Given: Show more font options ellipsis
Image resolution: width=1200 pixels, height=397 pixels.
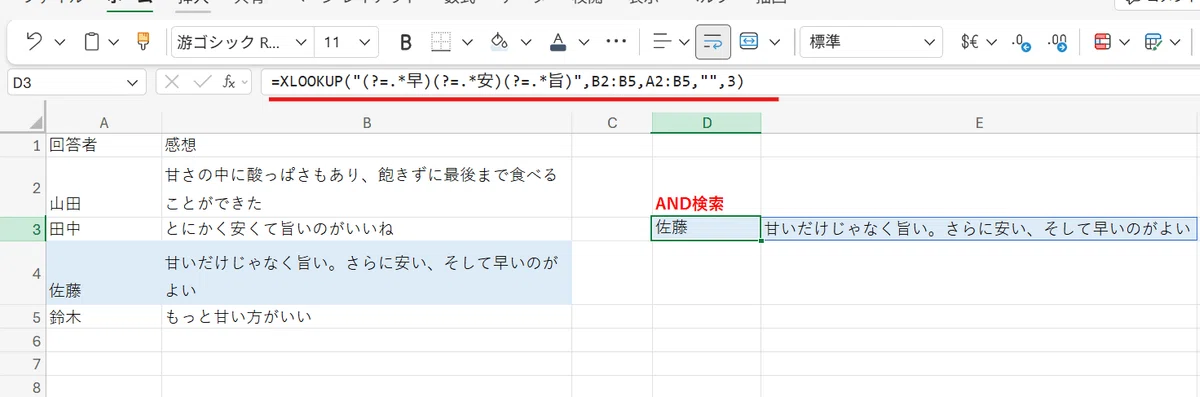Looking at the screenshot, I should (x=616, y=42).
